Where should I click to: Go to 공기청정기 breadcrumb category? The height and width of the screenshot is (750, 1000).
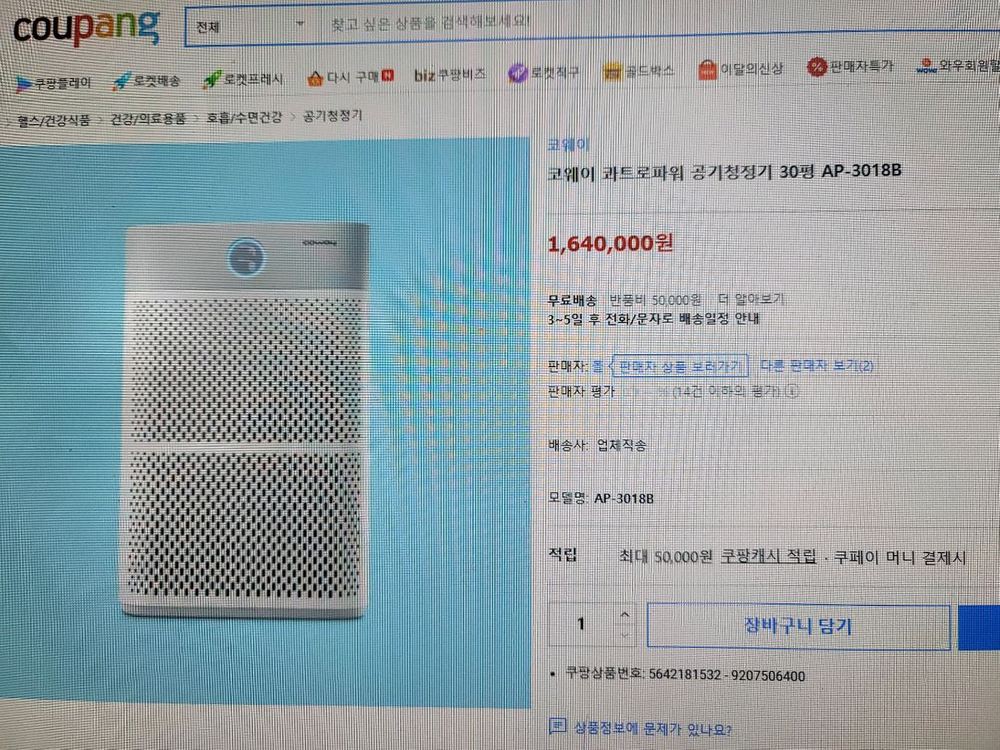tap(332, 116)
